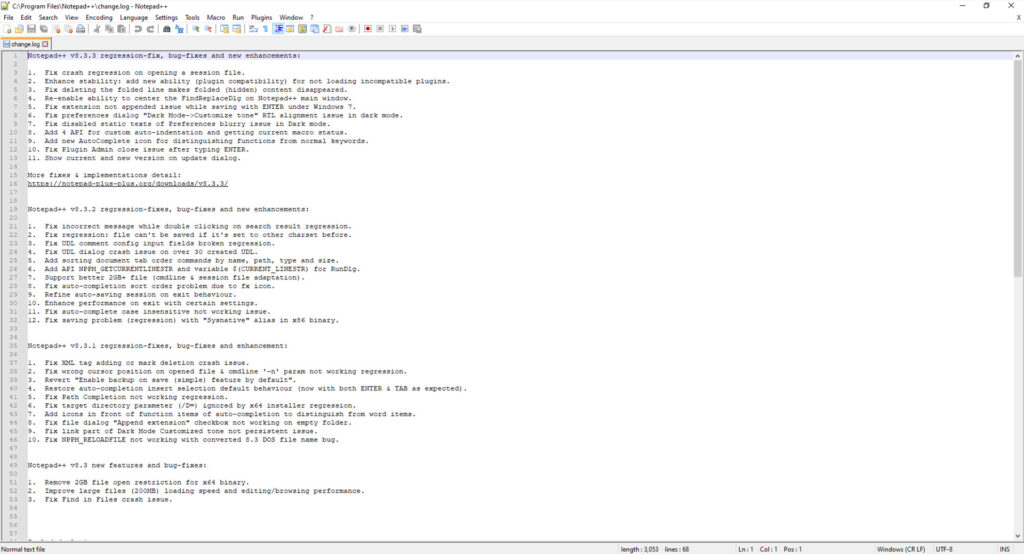Toggle synchronize horizontal scrolling icon
This screenshot has height=554, width=1024.
coord(236,29)
